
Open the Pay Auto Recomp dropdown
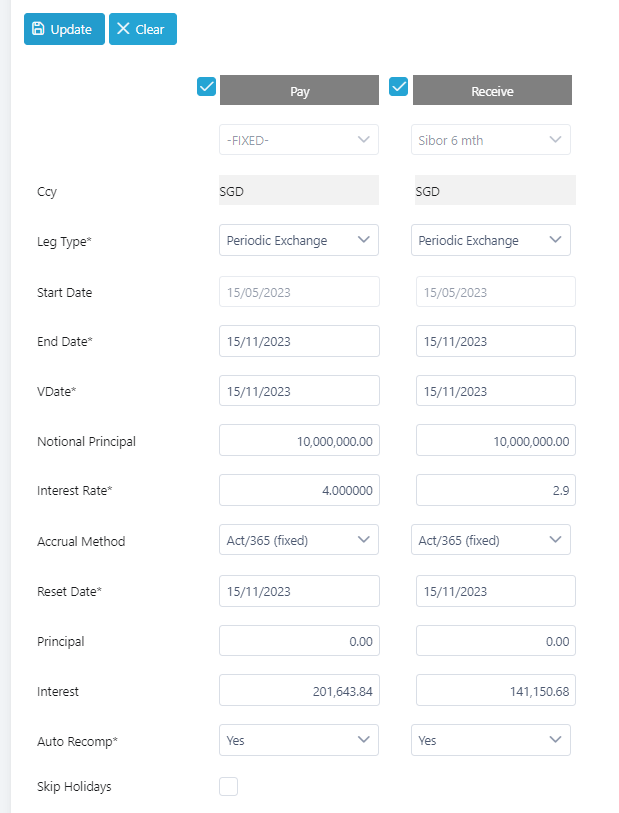[299, 740]
